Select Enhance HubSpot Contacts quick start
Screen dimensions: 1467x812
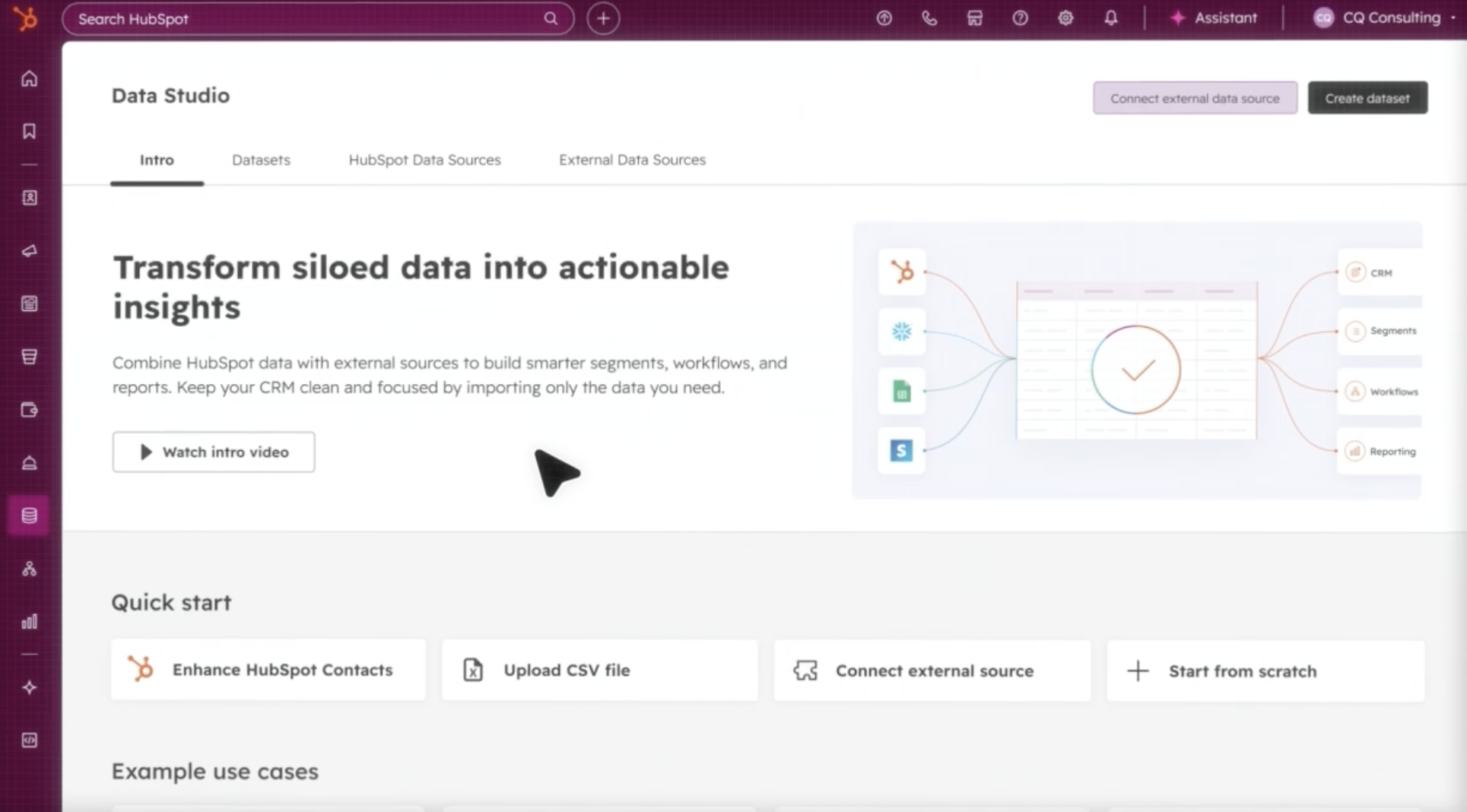[x=268, y=670]
